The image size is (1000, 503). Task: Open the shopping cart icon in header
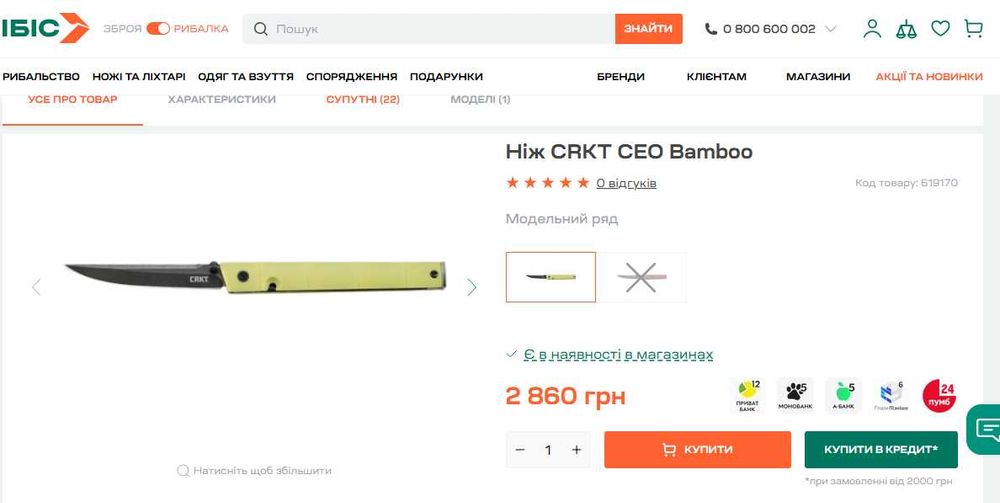pyautogui.click(x=973, y=29)
